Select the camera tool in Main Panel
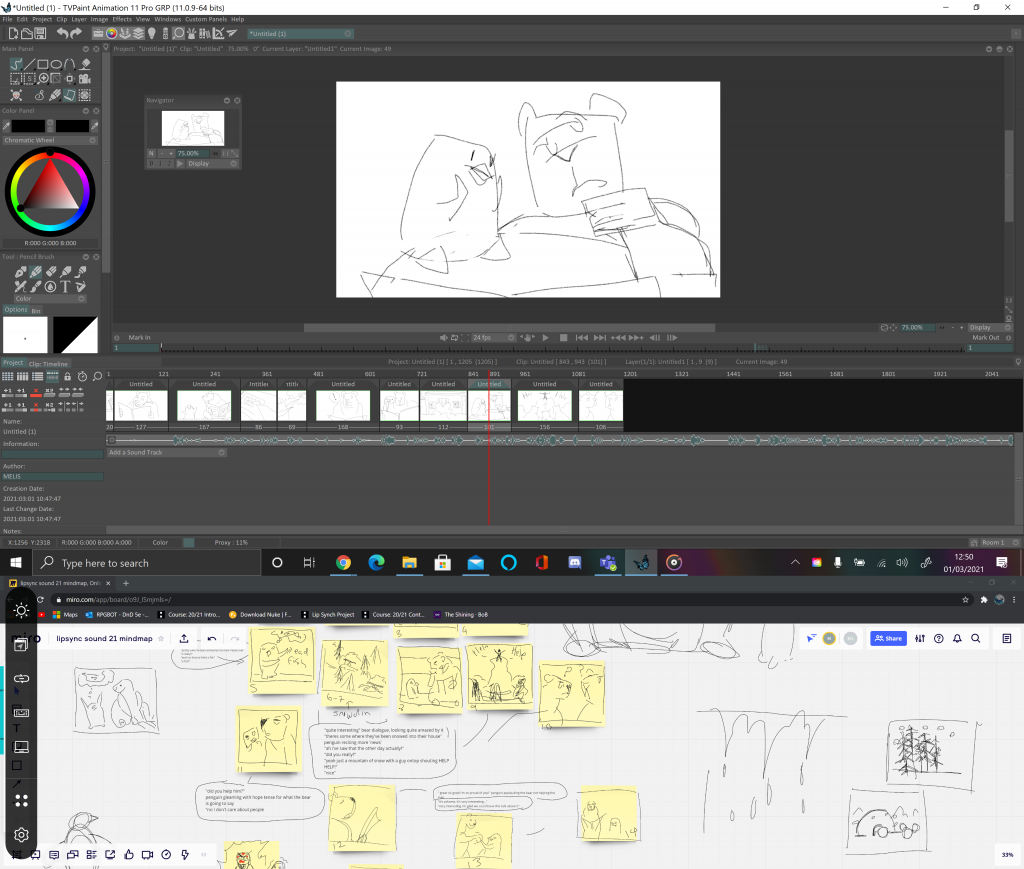This screenshot has height=869, width=1024. (84, 79)
